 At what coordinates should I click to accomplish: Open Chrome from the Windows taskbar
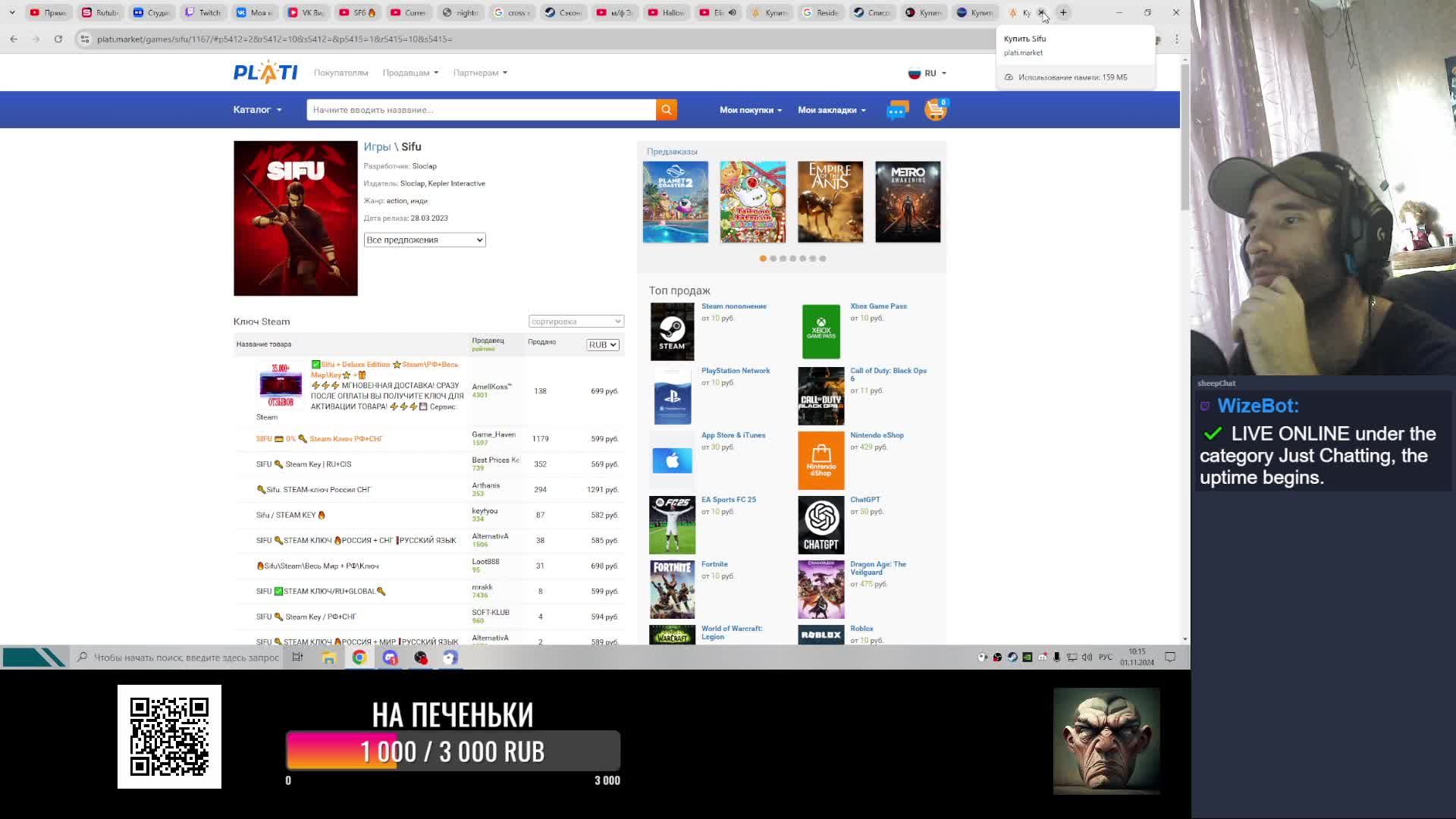359,657
